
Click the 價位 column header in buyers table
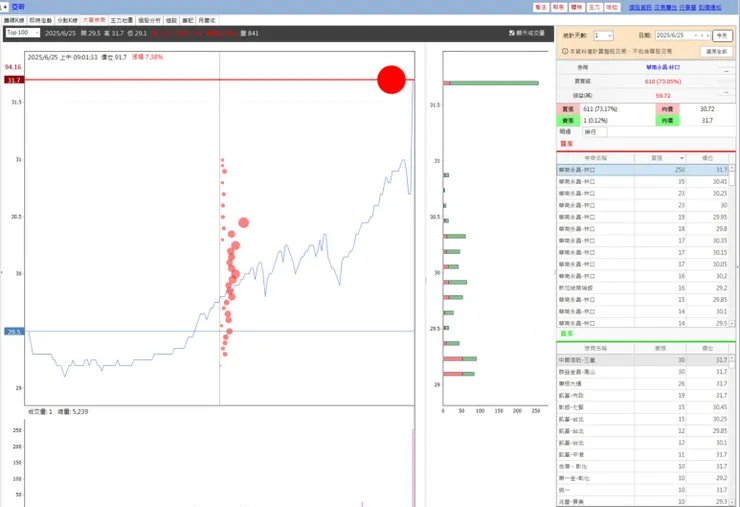(707, 158)
